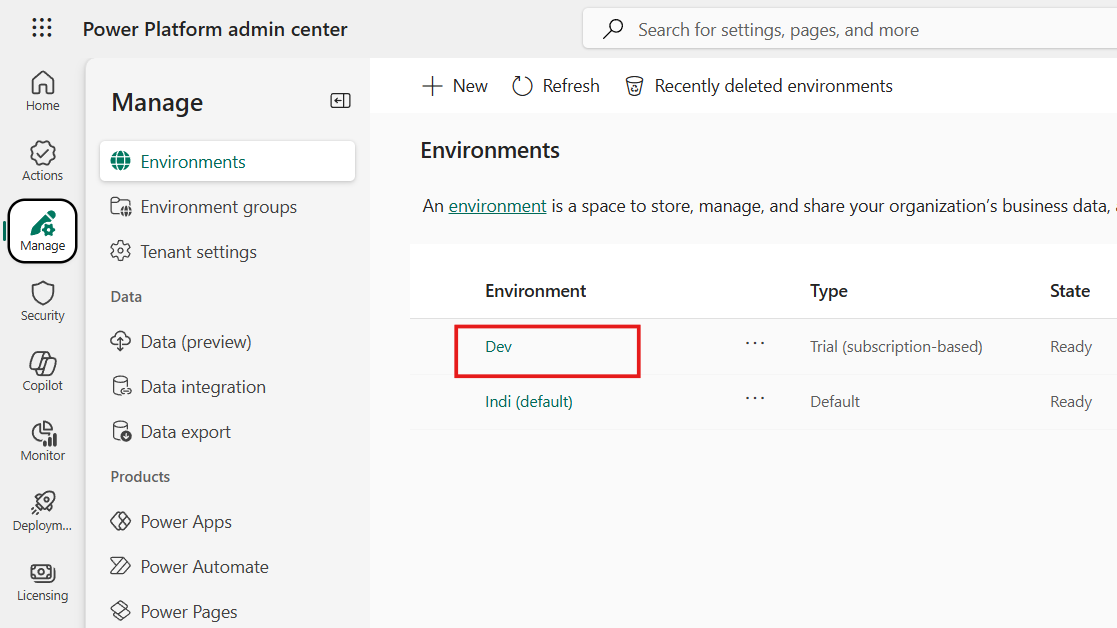Collapse the Manage navigation pane

341,101
